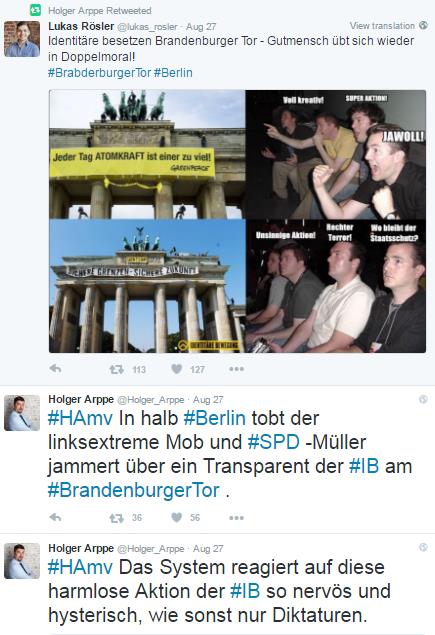435x635 pixels.
Task: Retweet the Lukas Rösler tweet
Action: pos(117,369)
